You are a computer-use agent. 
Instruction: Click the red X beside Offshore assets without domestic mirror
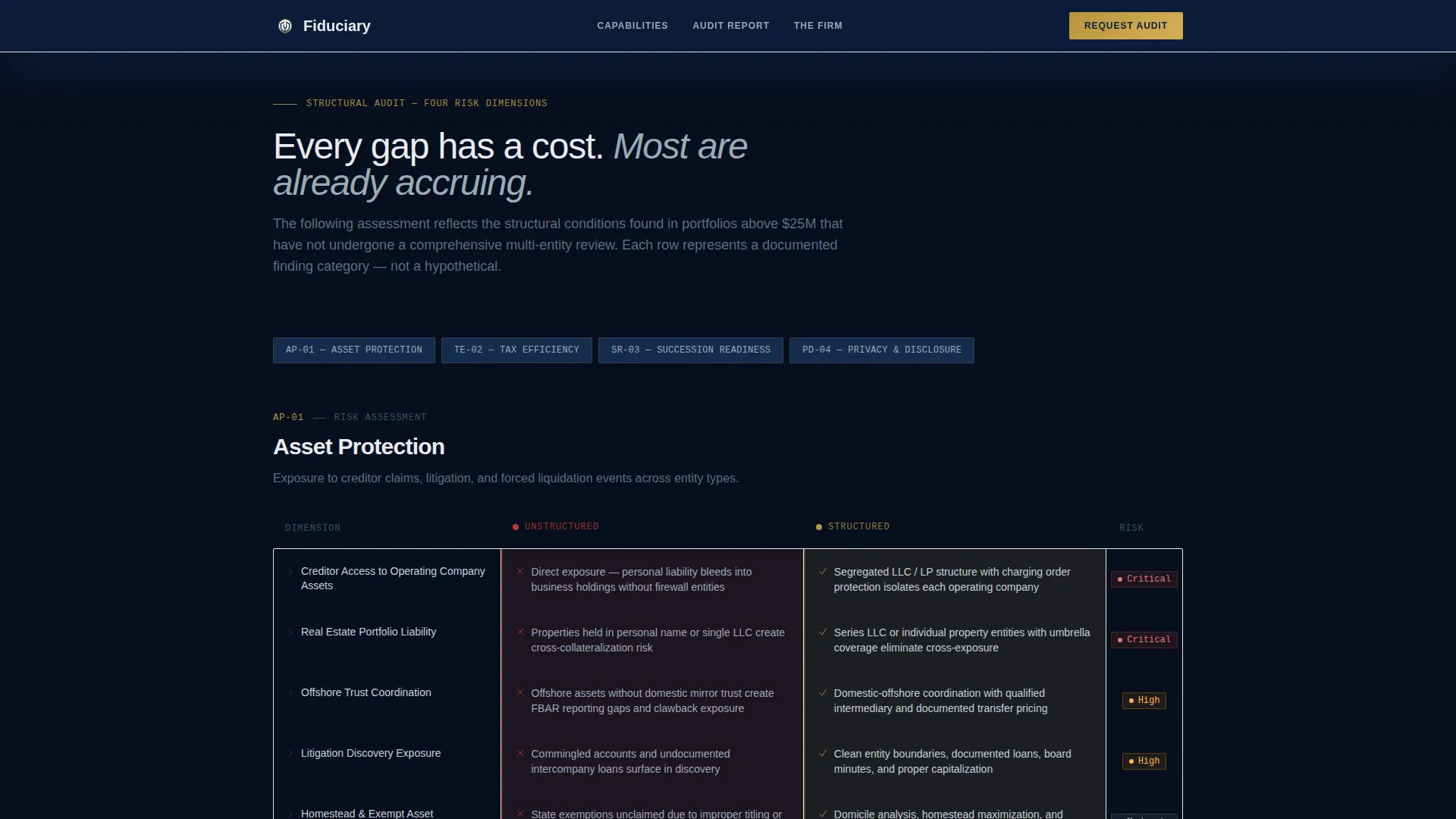[x=520, y=692]
